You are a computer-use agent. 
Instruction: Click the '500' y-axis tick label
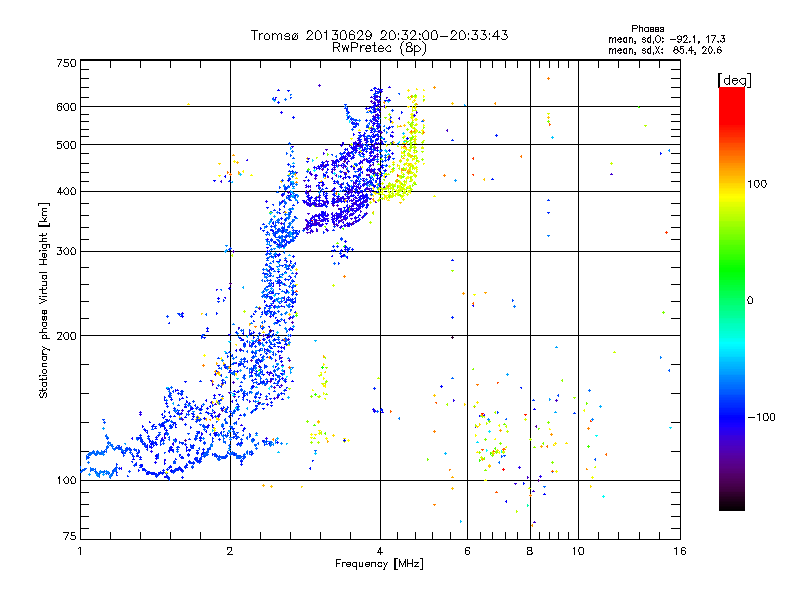coord(66,145)
